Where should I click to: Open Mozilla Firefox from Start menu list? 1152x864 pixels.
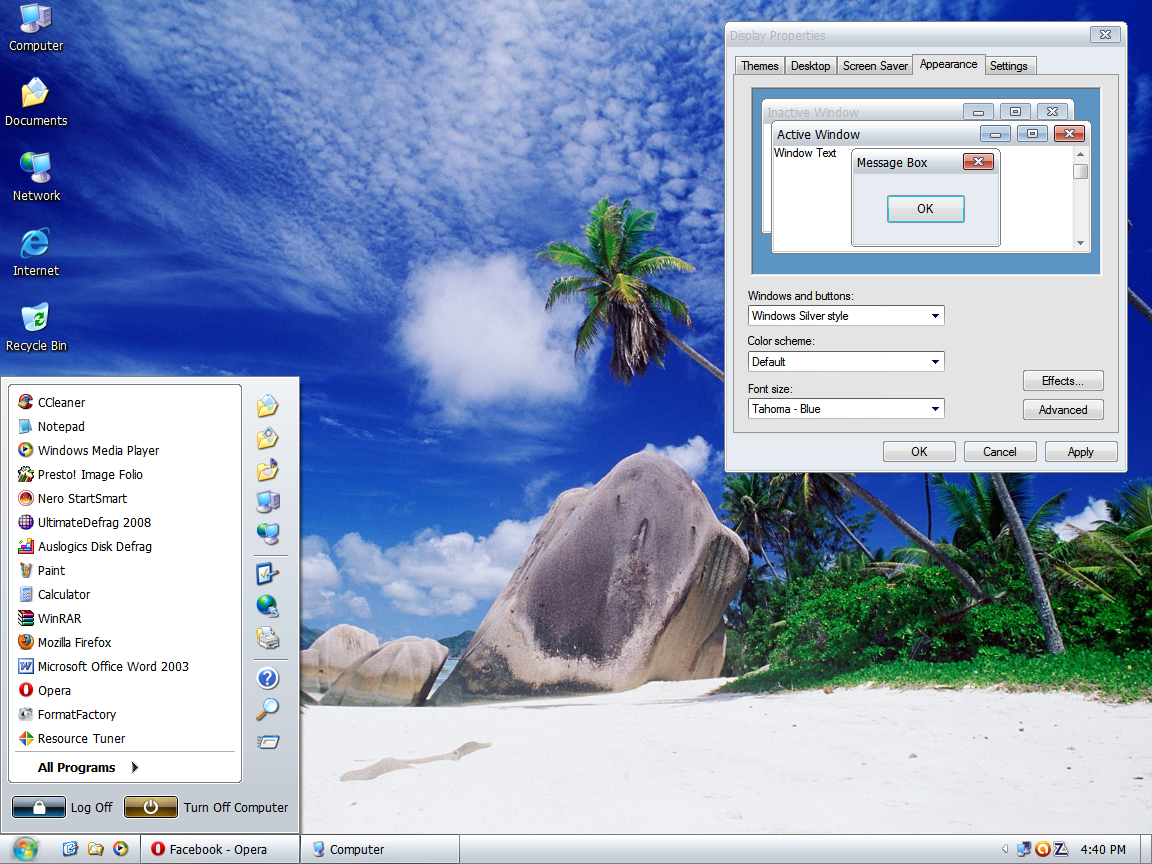[74, 642]
